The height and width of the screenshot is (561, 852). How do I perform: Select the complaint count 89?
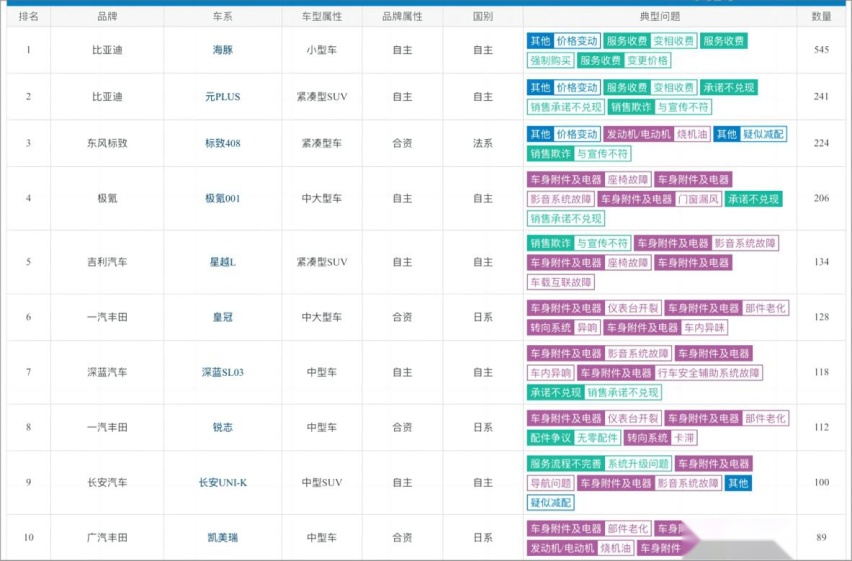[x=822, y=538]
